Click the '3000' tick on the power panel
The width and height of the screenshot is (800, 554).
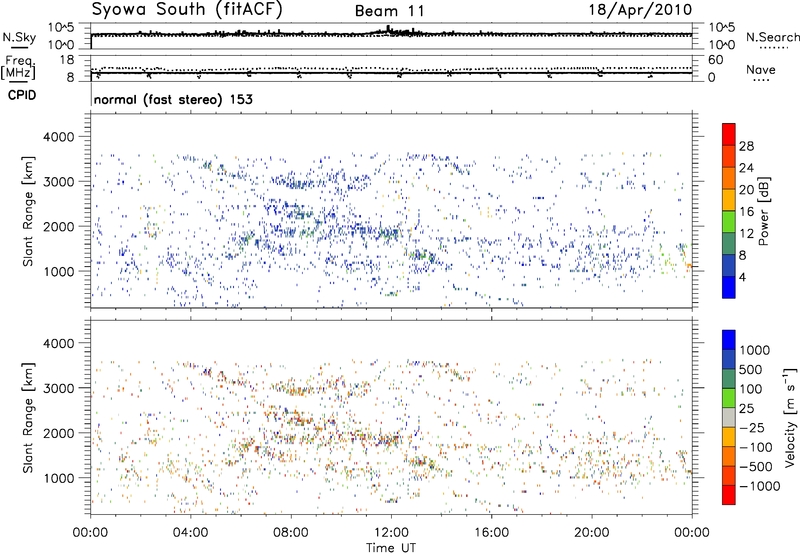[x=59, y=182]
